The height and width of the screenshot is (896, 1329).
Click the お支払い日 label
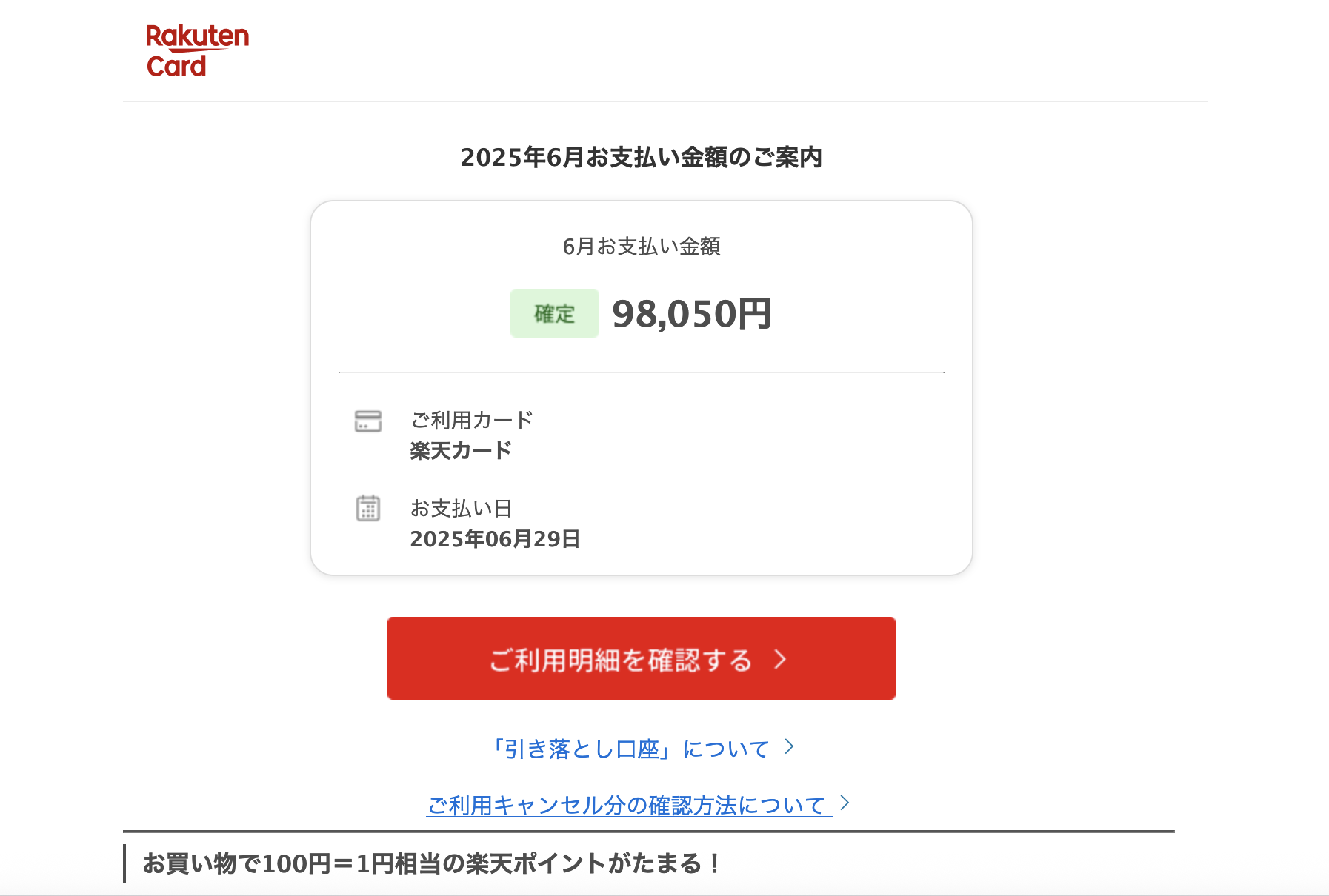tap(462, 508)
